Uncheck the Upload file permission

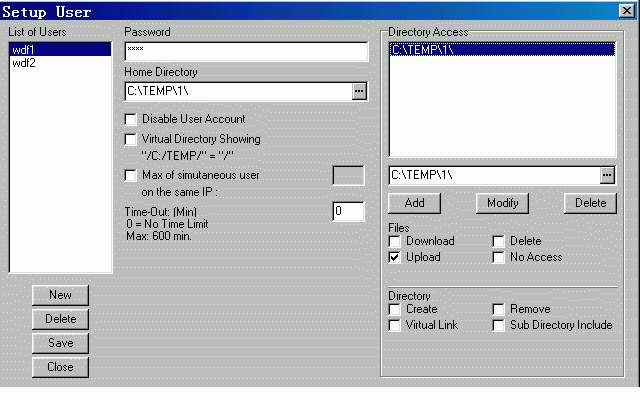click(x=396, y=257)
